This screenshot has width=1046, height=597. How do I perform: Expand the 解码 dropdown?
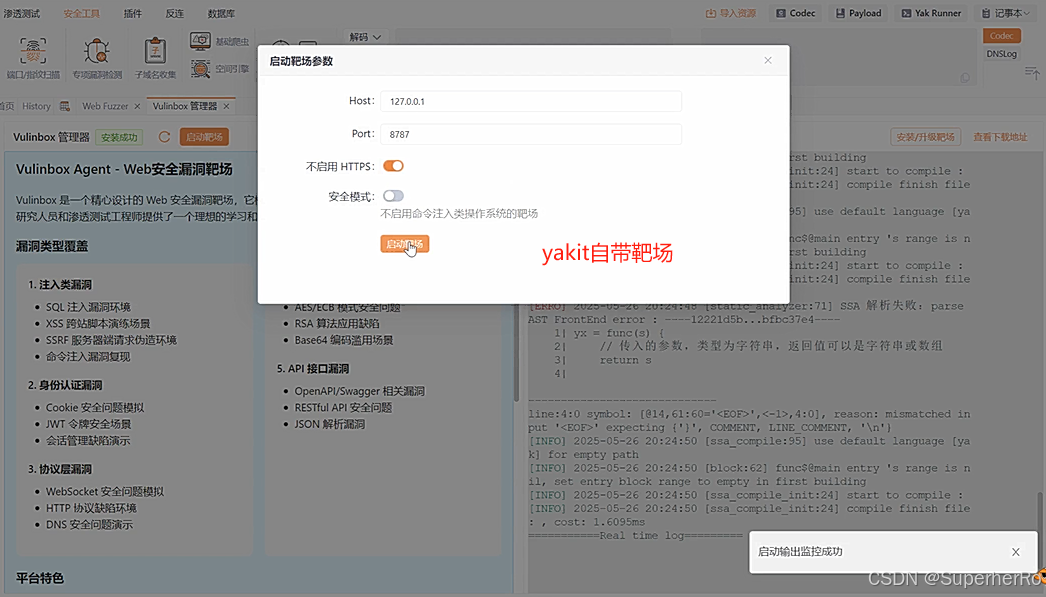(x=365, y=37)
